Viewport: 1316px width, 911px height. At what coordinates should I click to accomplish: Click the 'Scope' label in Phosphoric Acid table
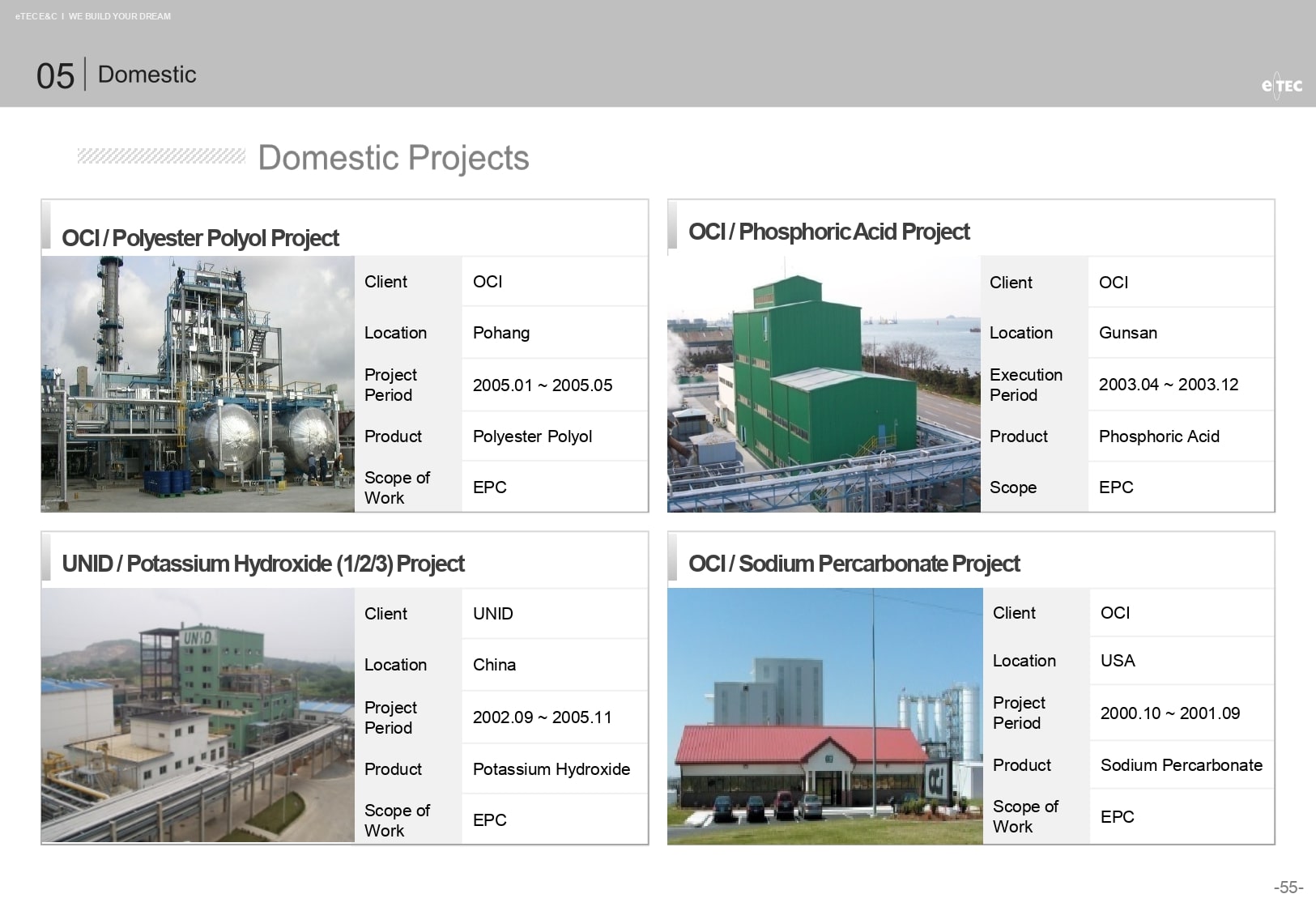(x=1013, y=487)
